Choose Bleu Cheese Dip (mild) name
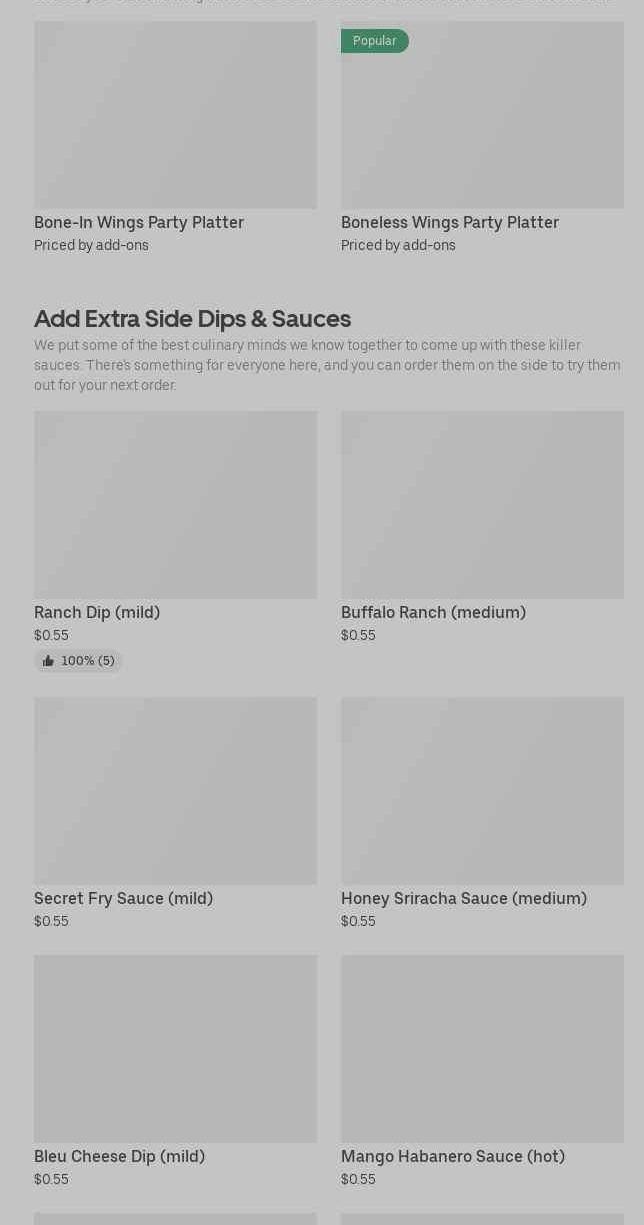644x1225 pixels. click(119, 1156)
